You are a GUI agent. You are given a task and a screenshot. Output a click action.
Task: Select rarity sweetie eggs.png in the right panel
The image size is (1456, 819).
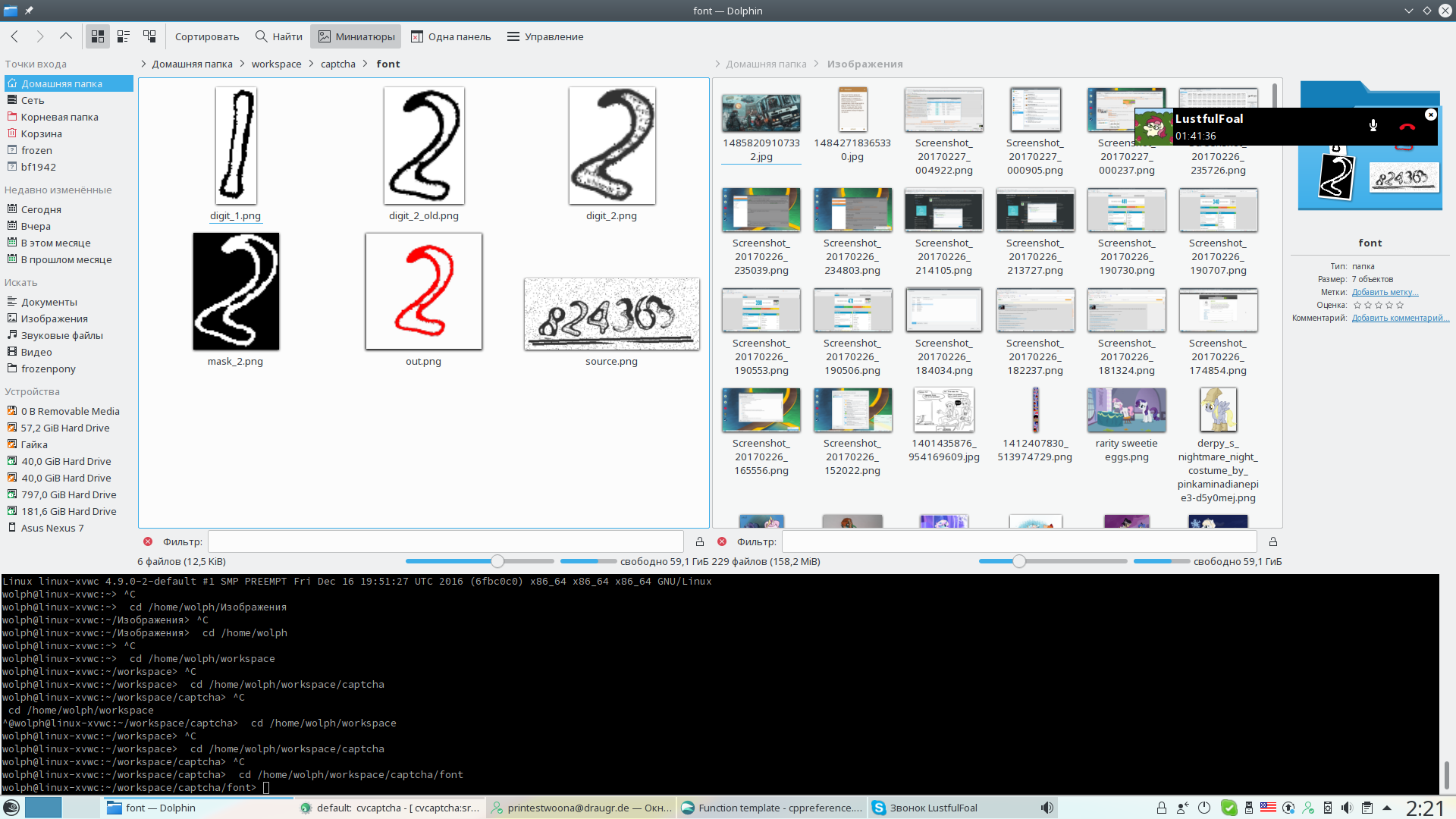click(1127, 409)
